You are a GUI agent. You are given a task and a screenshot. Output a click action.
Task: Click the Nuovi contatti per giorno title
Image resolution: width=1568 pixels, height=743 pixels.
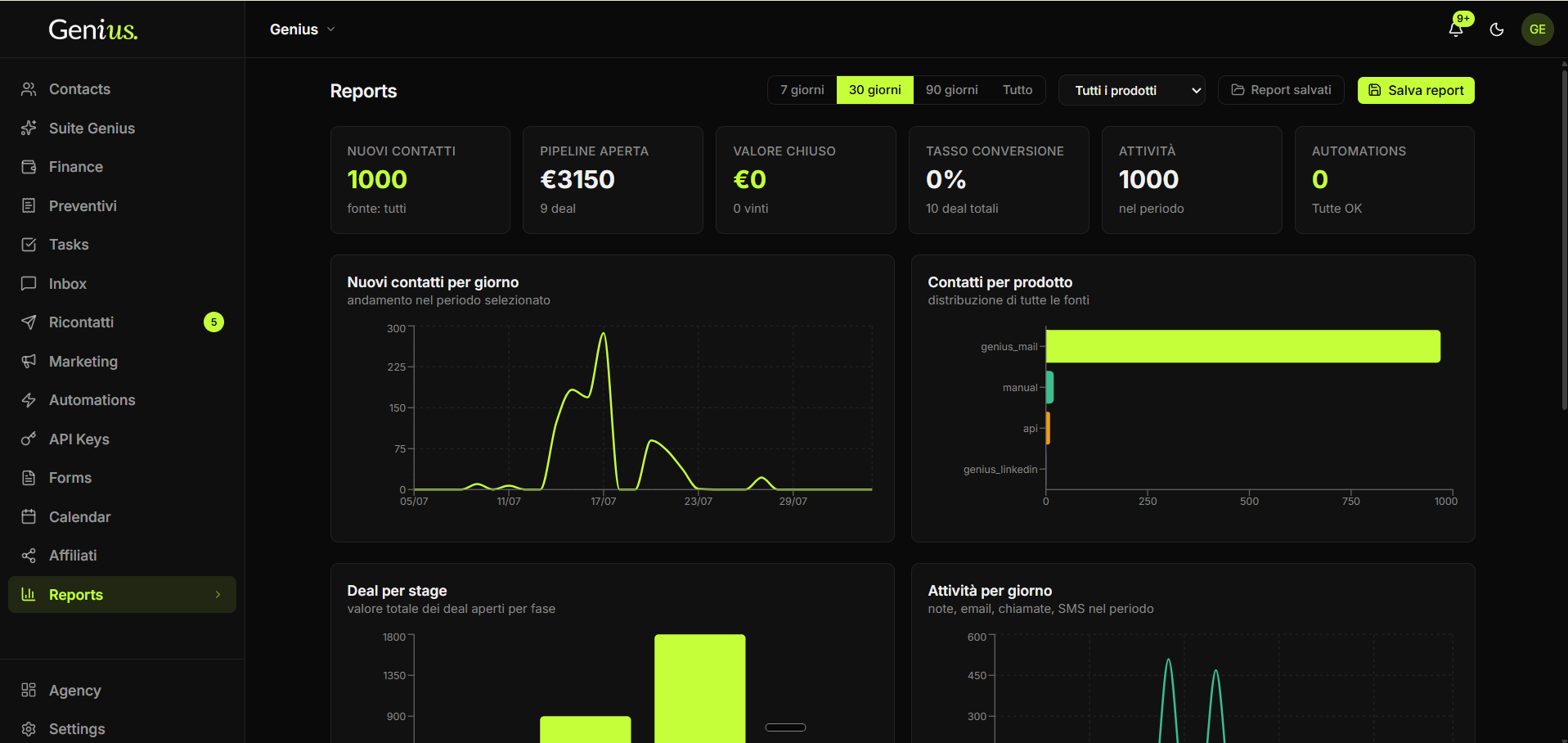[433, 282]
